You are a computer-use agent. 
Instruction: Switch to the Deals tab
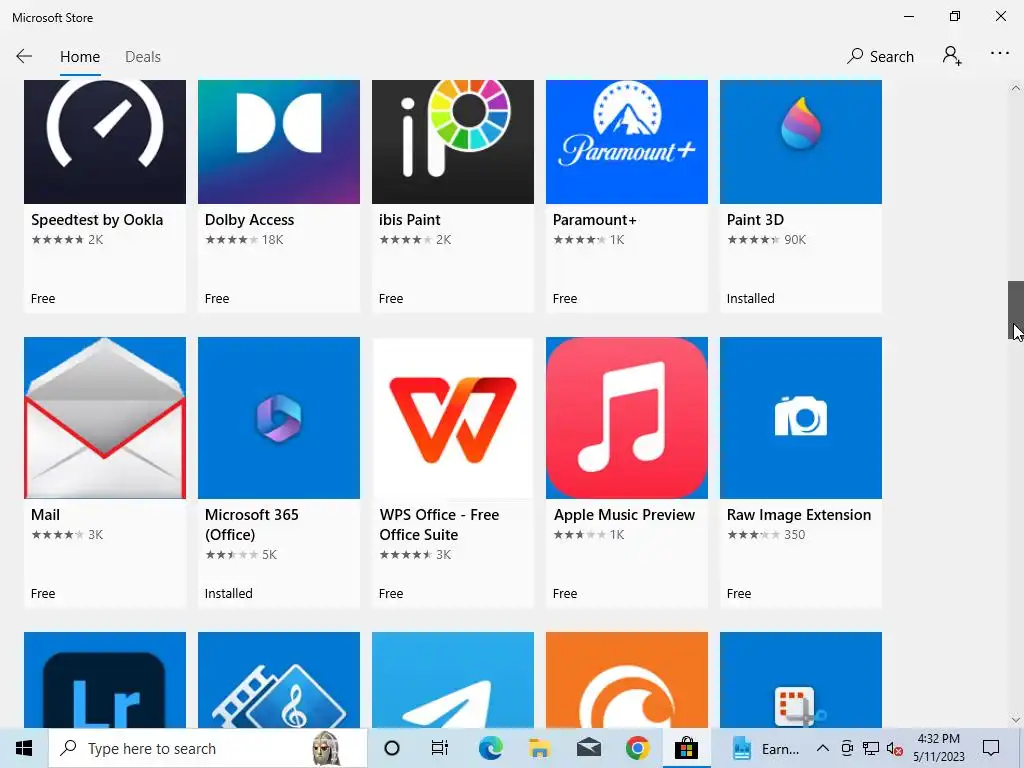coord(143,57)
